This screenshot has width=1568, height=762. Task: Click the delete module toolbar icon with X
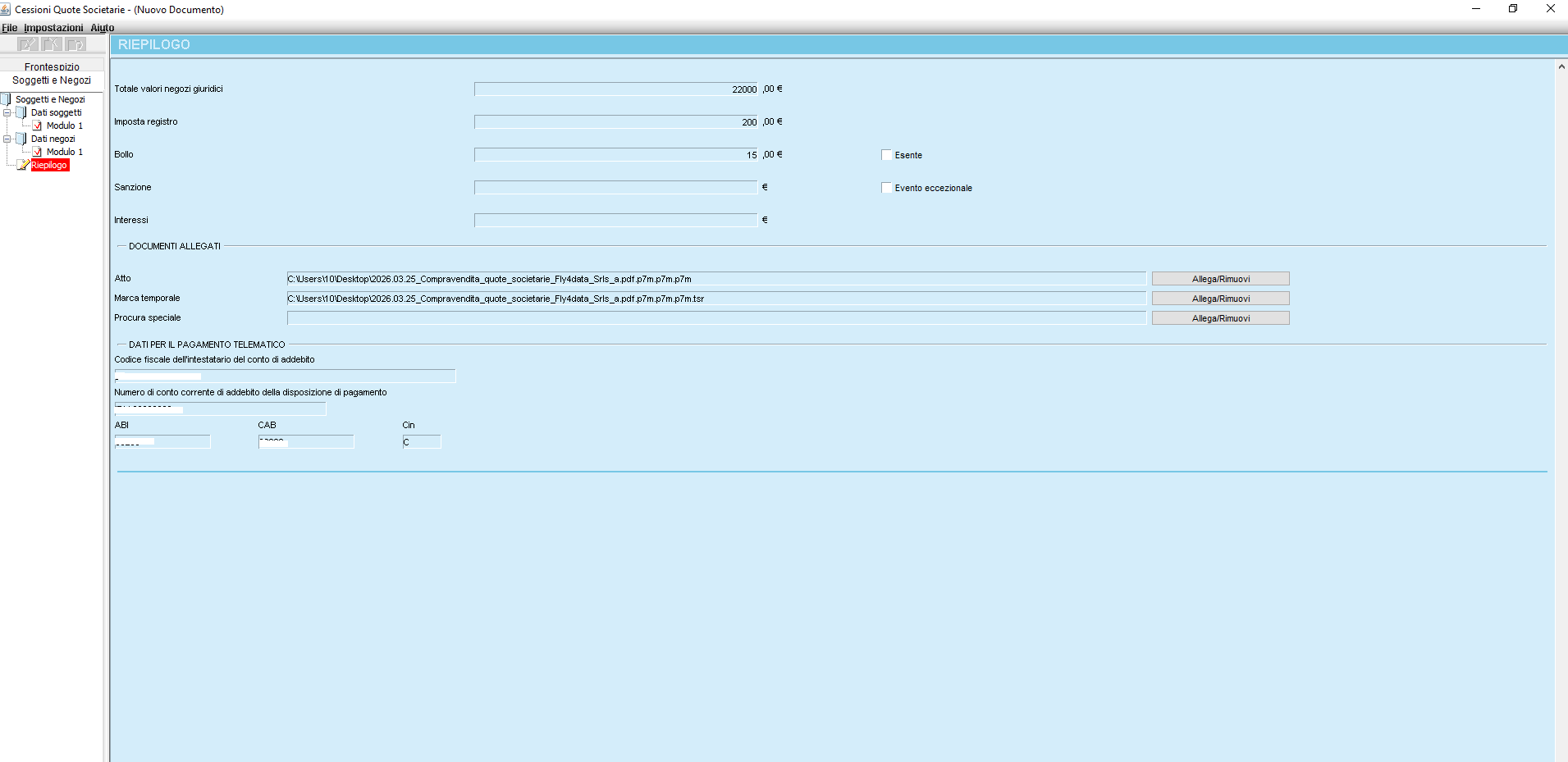(52, 44)
